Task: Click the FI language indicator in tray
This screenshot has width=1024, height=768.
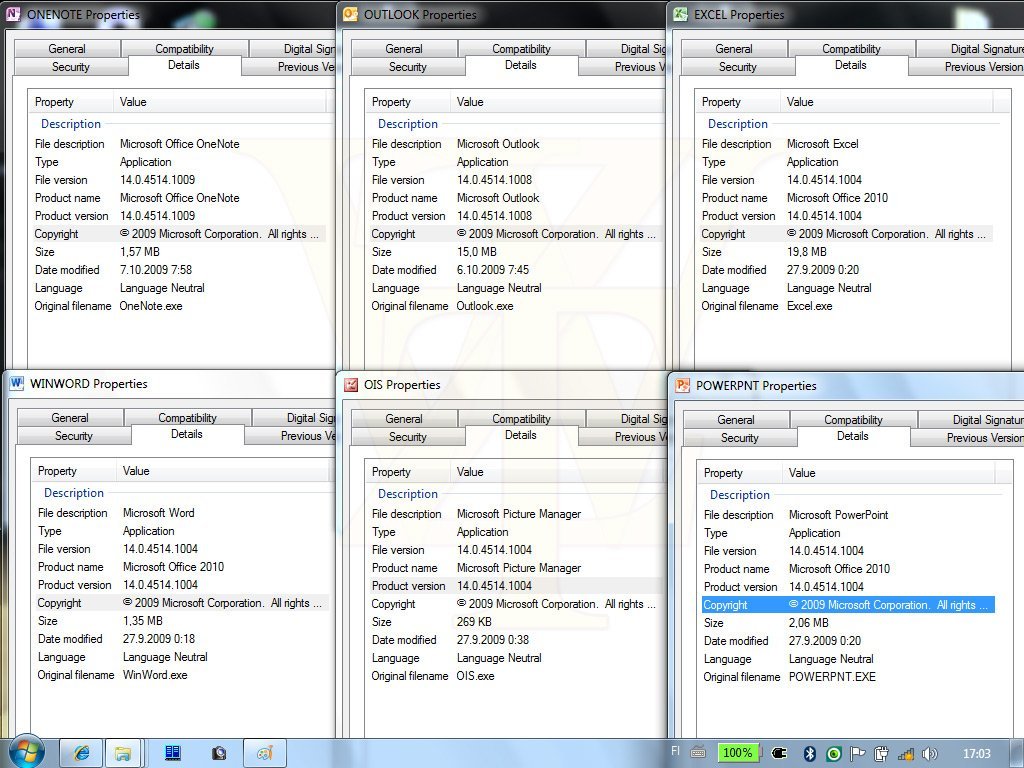Action: pos(675,751)
